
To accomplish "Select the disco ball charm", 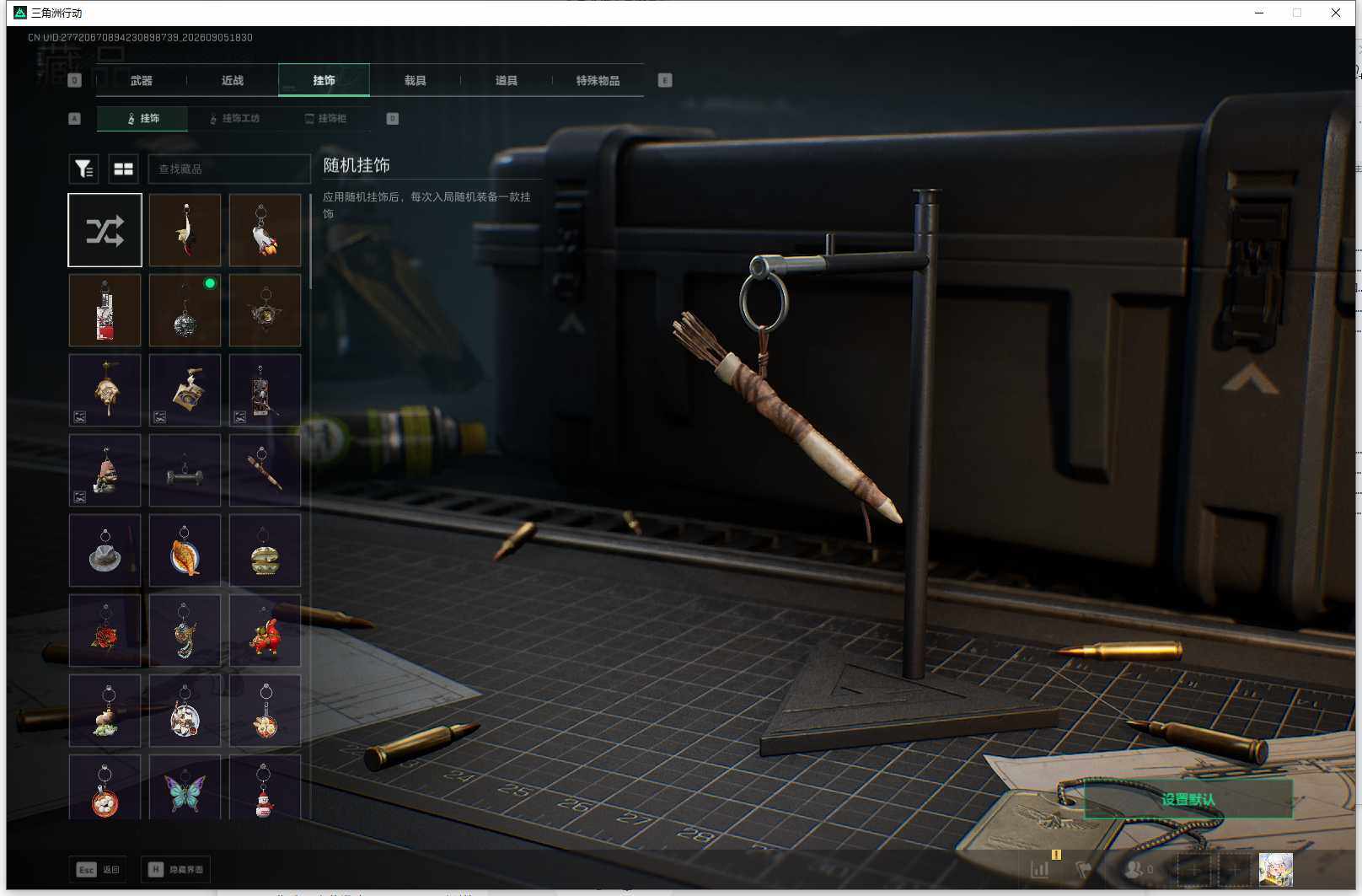I will (x=185, y=310).
